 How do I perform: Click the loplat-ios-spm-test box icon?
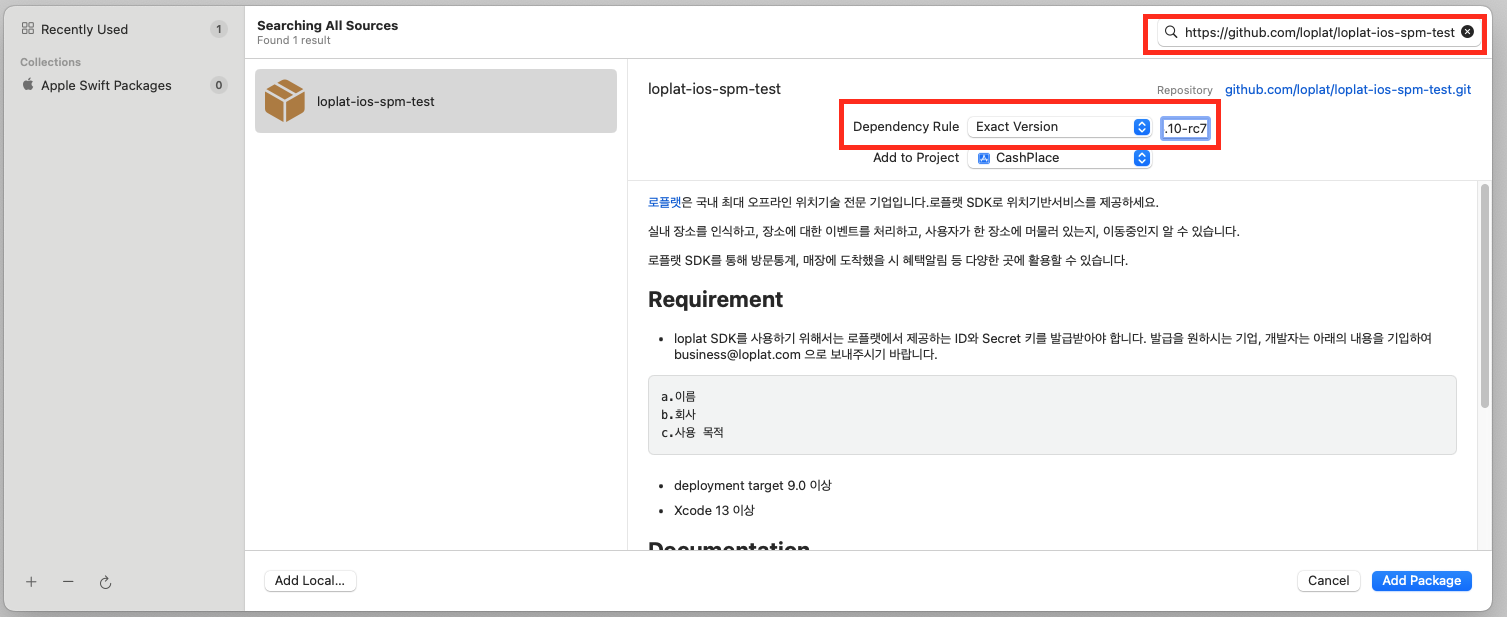[x=285, y=101]
